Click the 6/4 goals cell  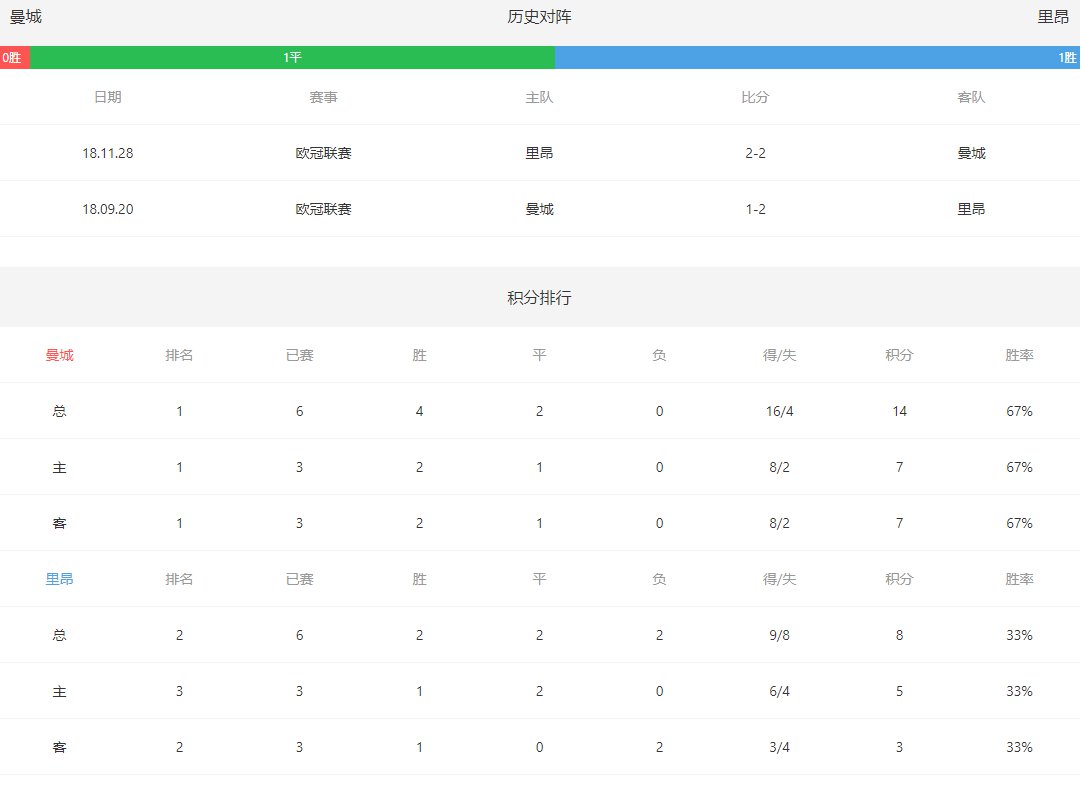pos(779,691)
